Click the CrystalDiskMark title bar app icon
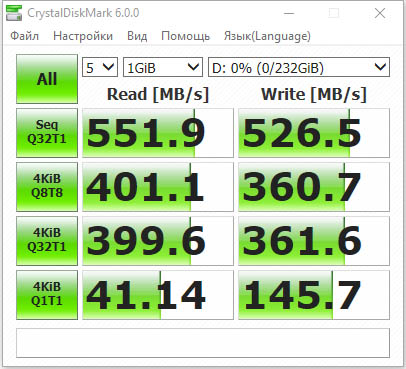 14,13
